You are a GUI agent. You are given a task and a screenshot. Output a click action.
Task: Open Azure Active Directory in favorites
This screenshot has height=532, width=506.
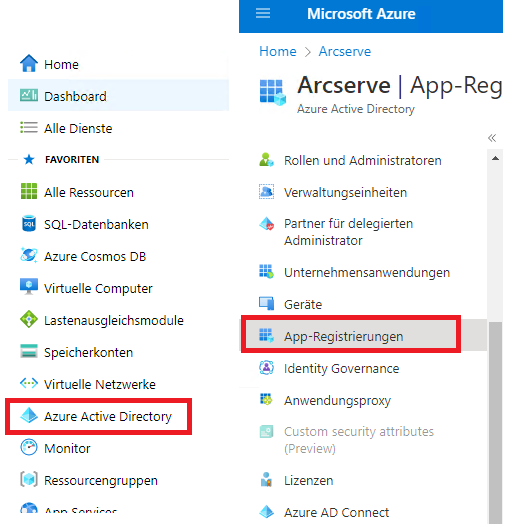tap(98, 416)
